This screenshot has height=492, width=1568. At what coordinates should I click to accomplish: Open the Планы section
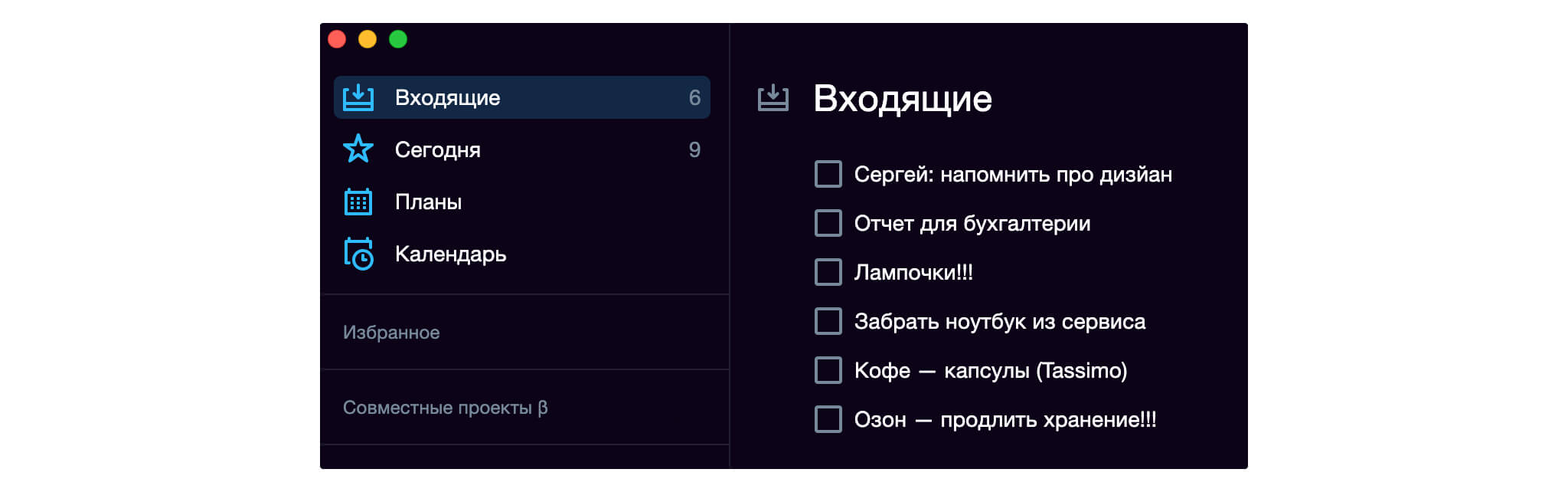pos(522,202)
